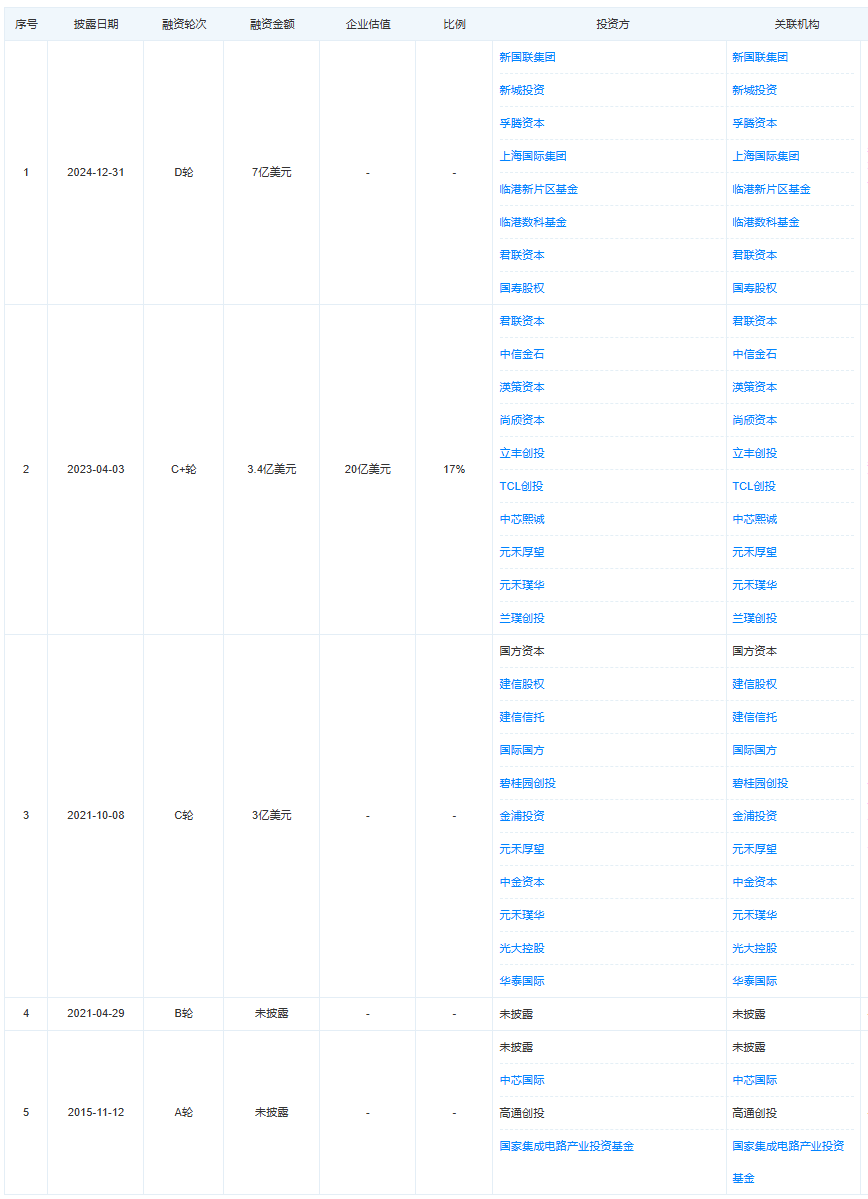Select the B轮 round cell
Screen dimensions: 868x1199
pyautogui.click(x=184, y=1014)
